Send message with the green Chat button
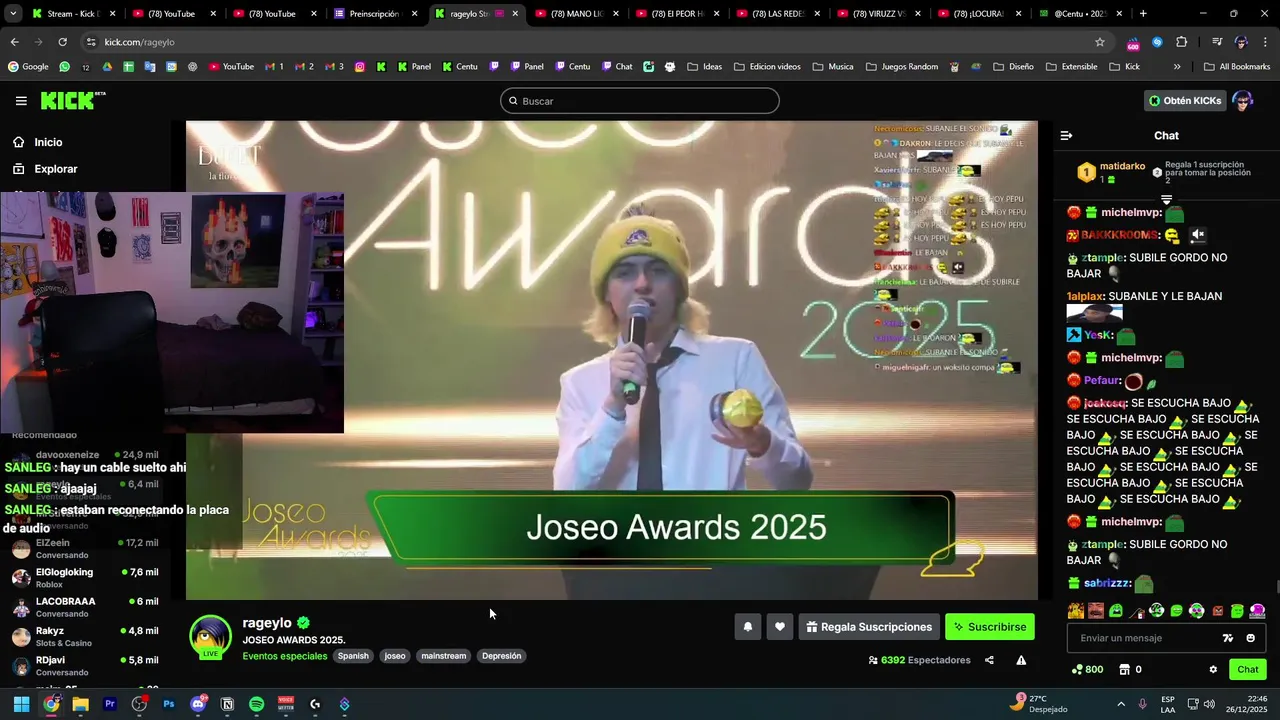1280x720 pixels. [x=1248, y=669]
